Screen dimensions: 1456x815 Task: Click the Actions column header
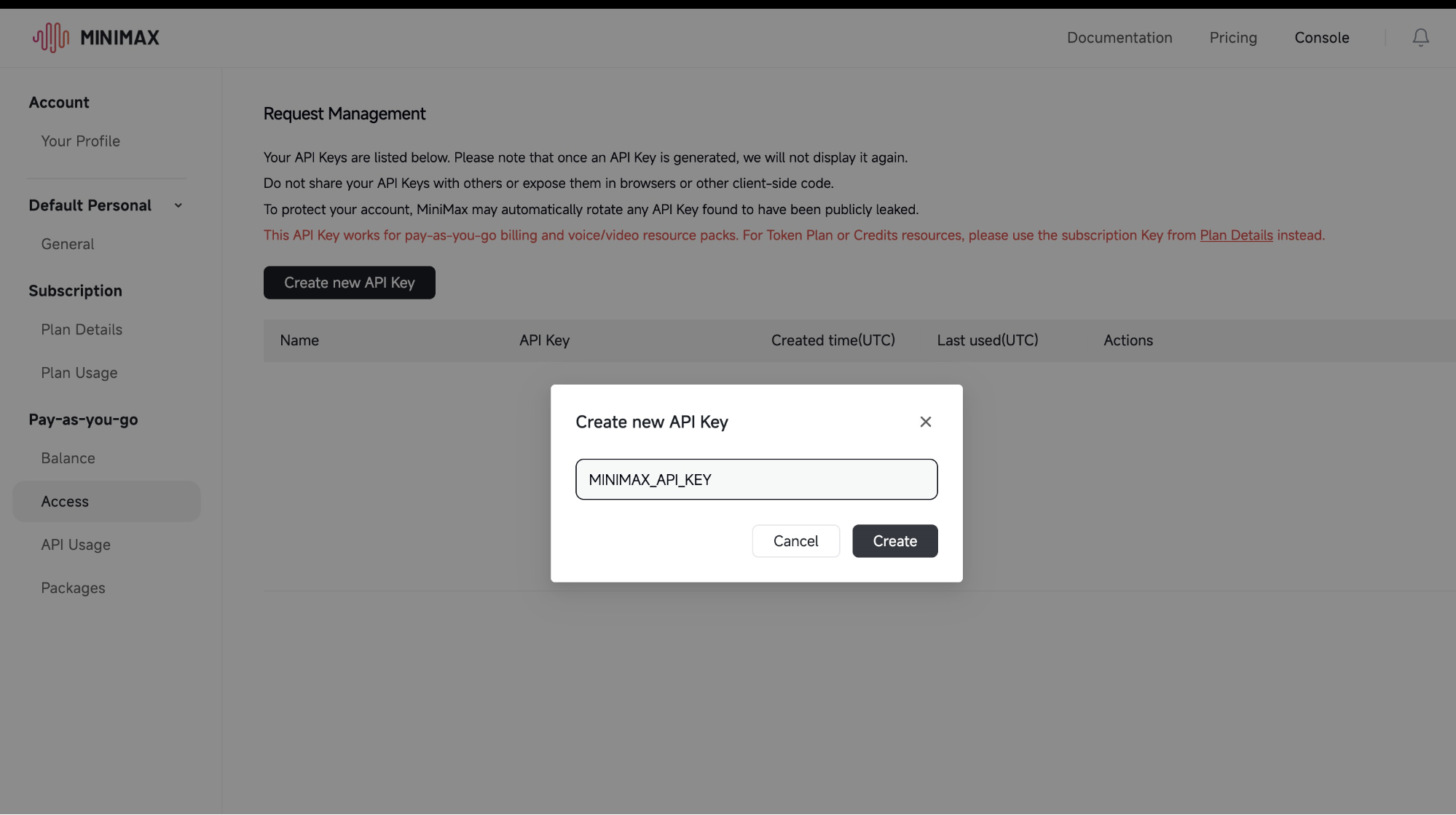point(1128,340)
